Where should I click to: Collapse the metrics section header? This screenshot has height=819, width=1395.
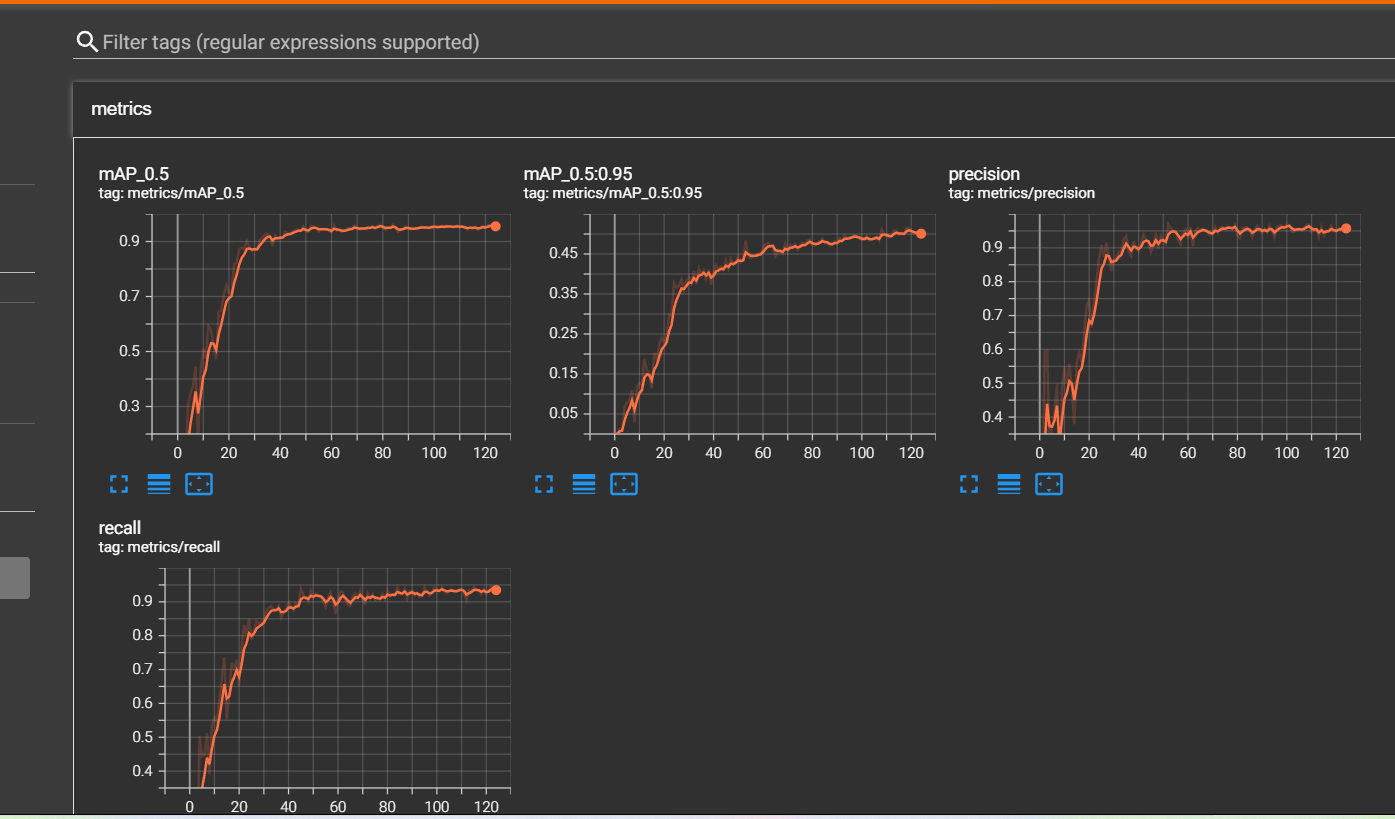[x=733, y=109]
